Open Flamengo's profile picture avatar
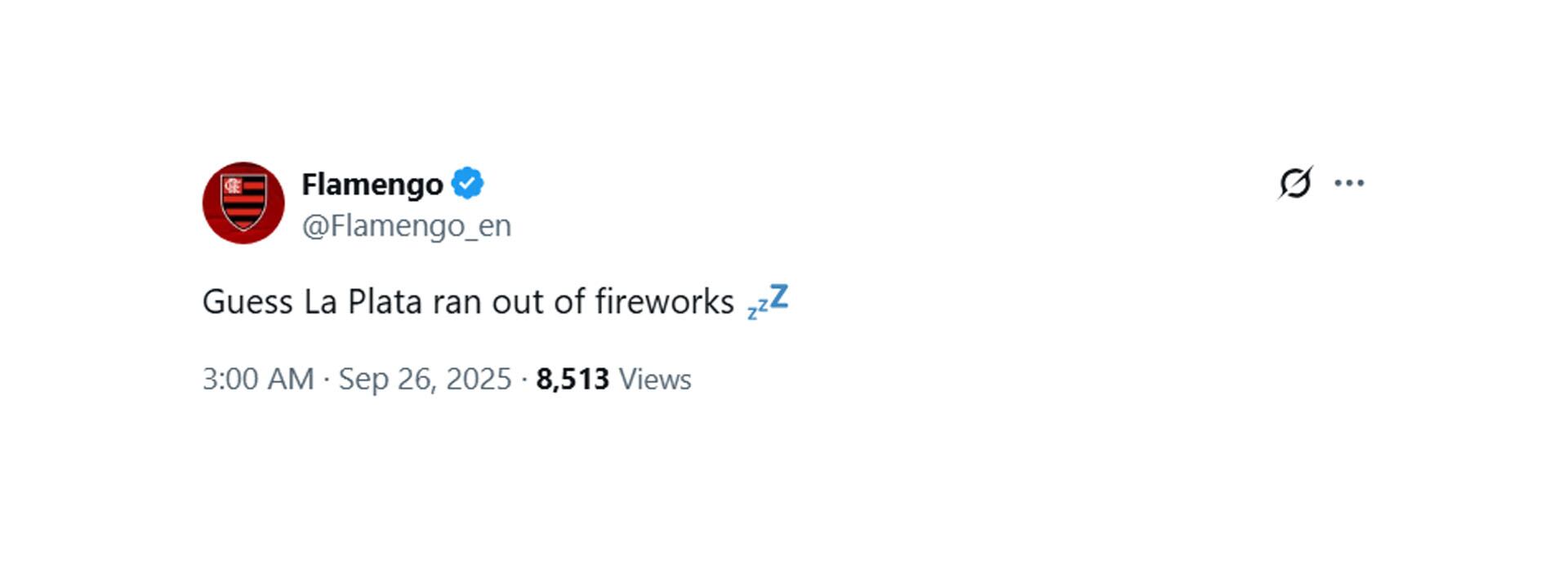This screenshot has width=1568, height=565. 243,202
